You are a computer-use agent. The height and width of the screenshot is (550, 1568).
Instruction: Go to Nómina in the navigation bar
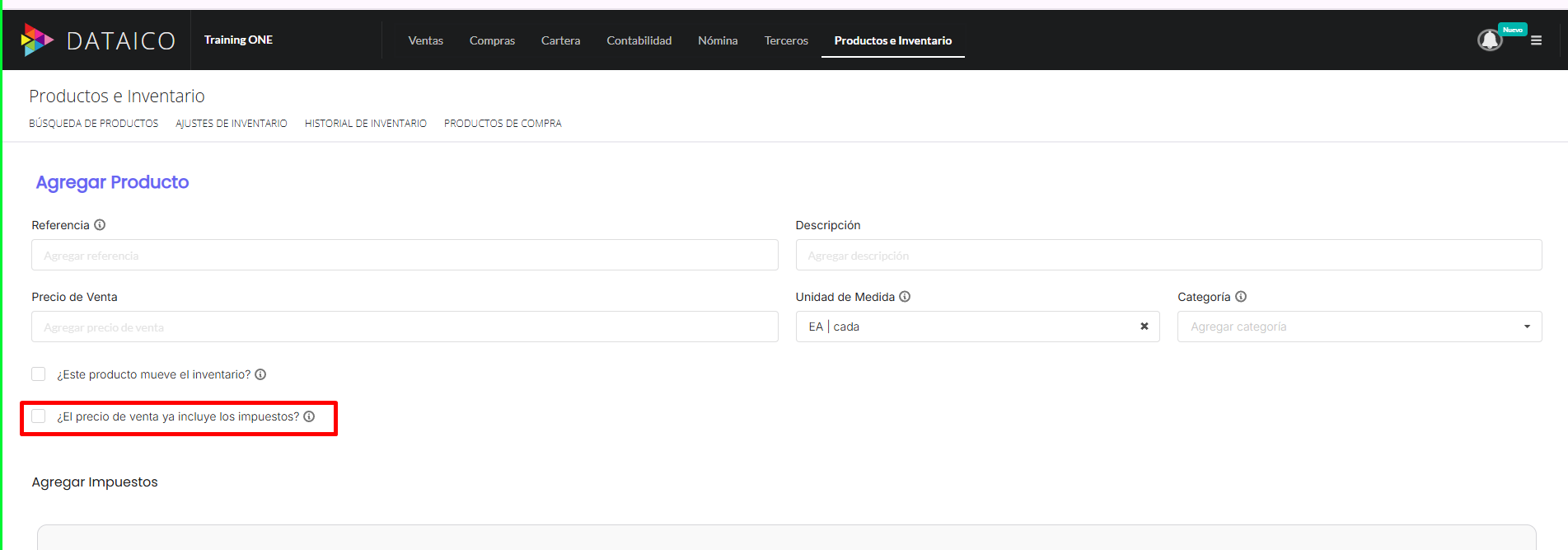click(718, 40)
